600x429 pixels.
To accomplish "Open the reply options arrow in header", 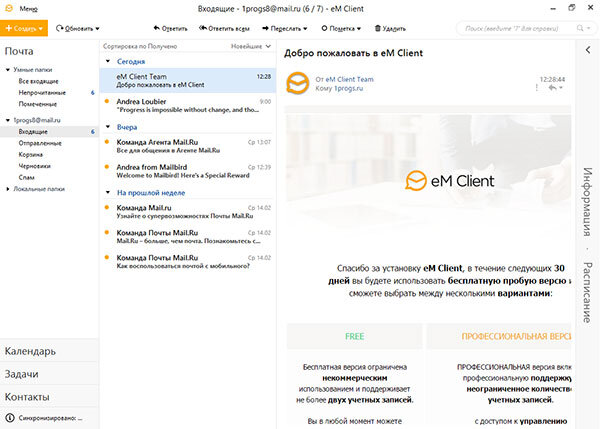I will coord(561,88).
